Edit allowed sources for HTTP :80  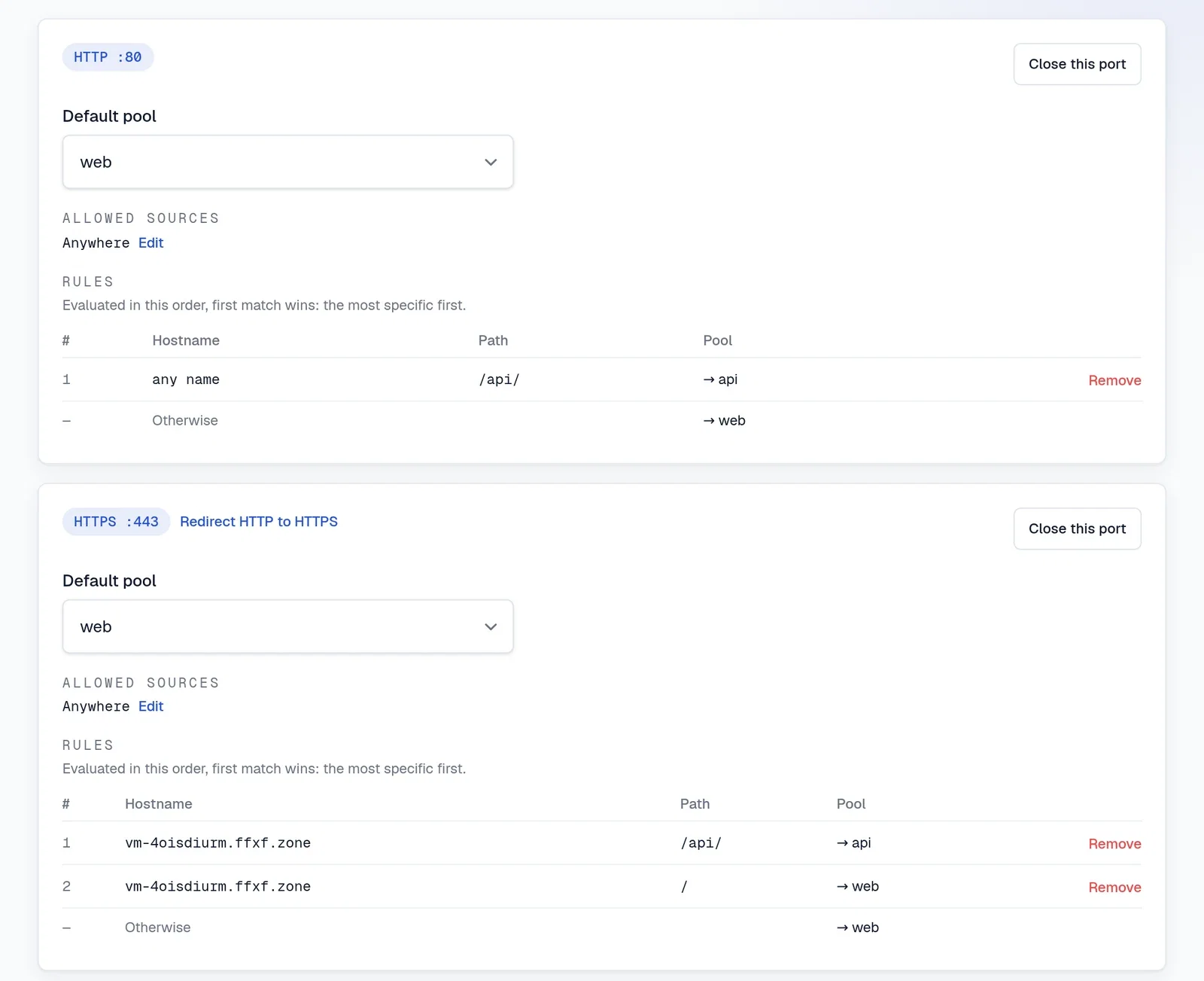tap(150, 242)
